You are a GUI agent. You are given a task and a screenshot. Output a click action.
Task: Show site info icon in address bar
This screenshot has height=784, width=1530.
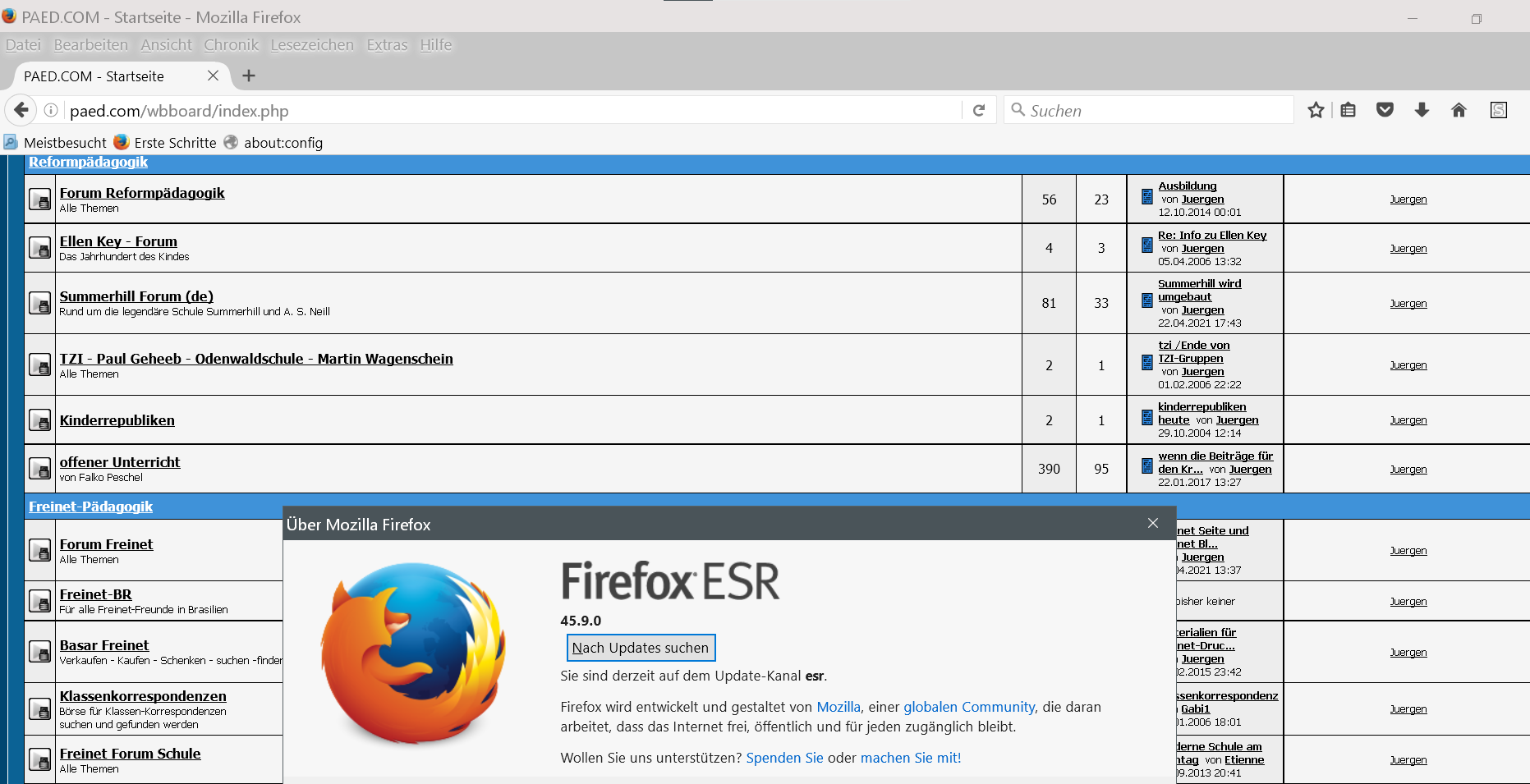point(51,110)
